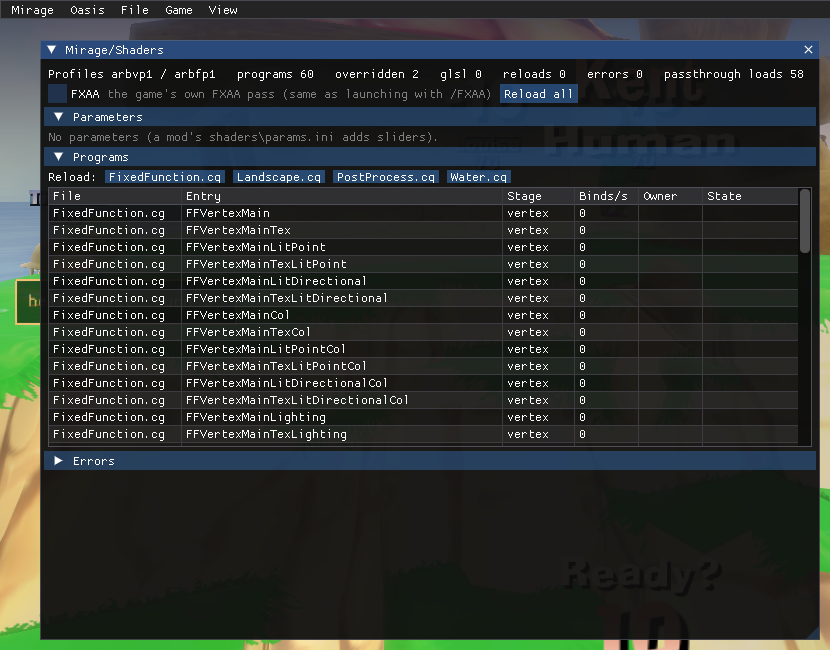
Task: Open the Mirage menu
Action: click(x=32, y=10)
